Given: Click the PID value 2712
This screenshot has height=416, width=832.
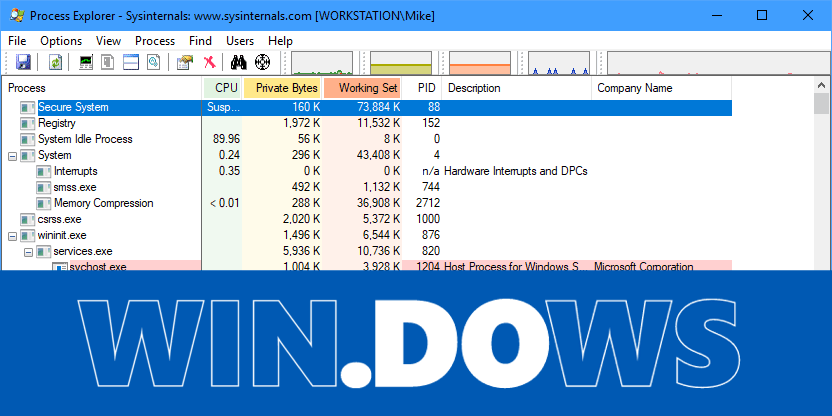Looking at the screenshot, I should pos(429,203).
